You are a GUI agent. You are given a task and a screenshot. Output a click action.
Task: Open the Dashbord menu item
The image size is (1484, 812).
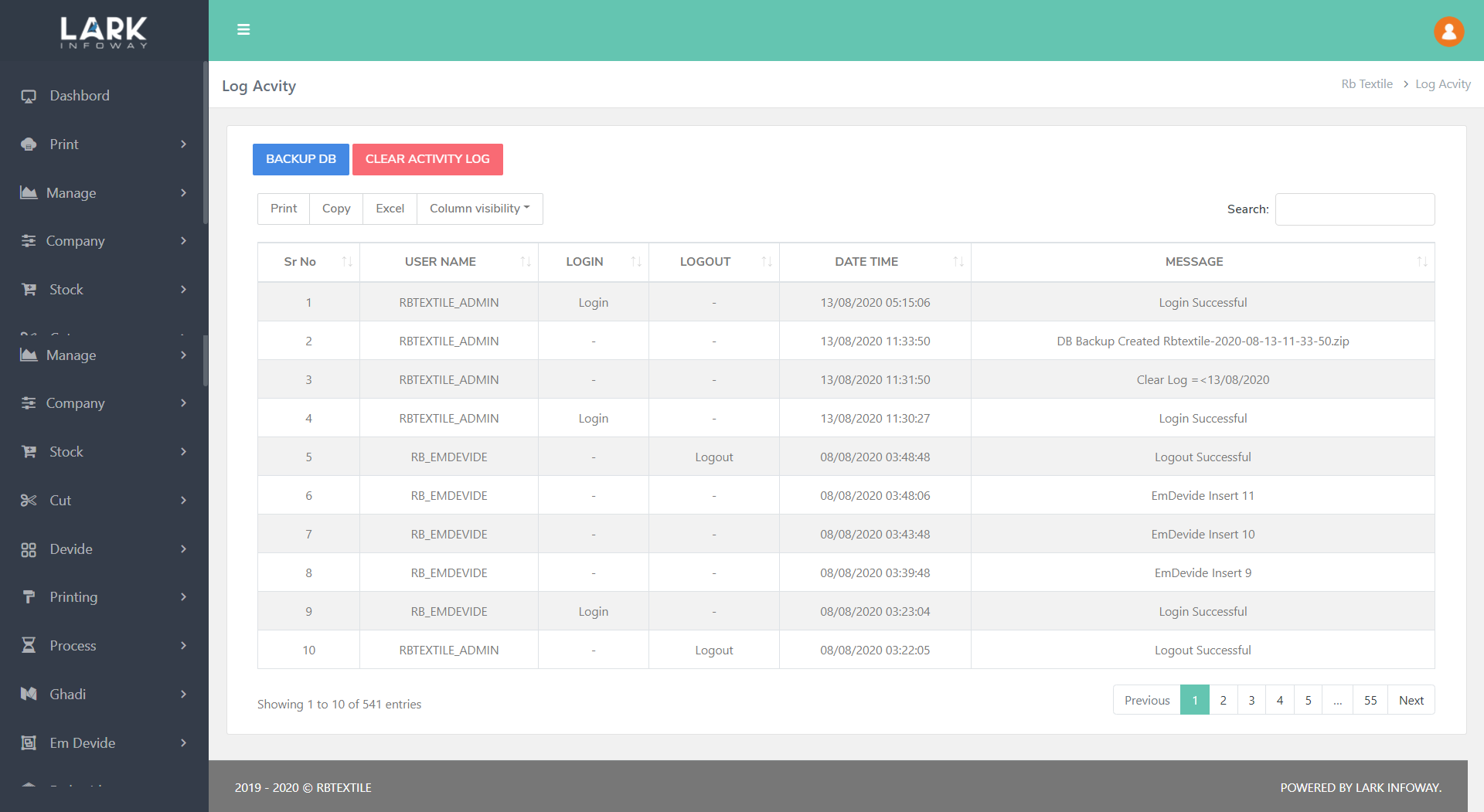pyautogui.click(x=104, y=96)
